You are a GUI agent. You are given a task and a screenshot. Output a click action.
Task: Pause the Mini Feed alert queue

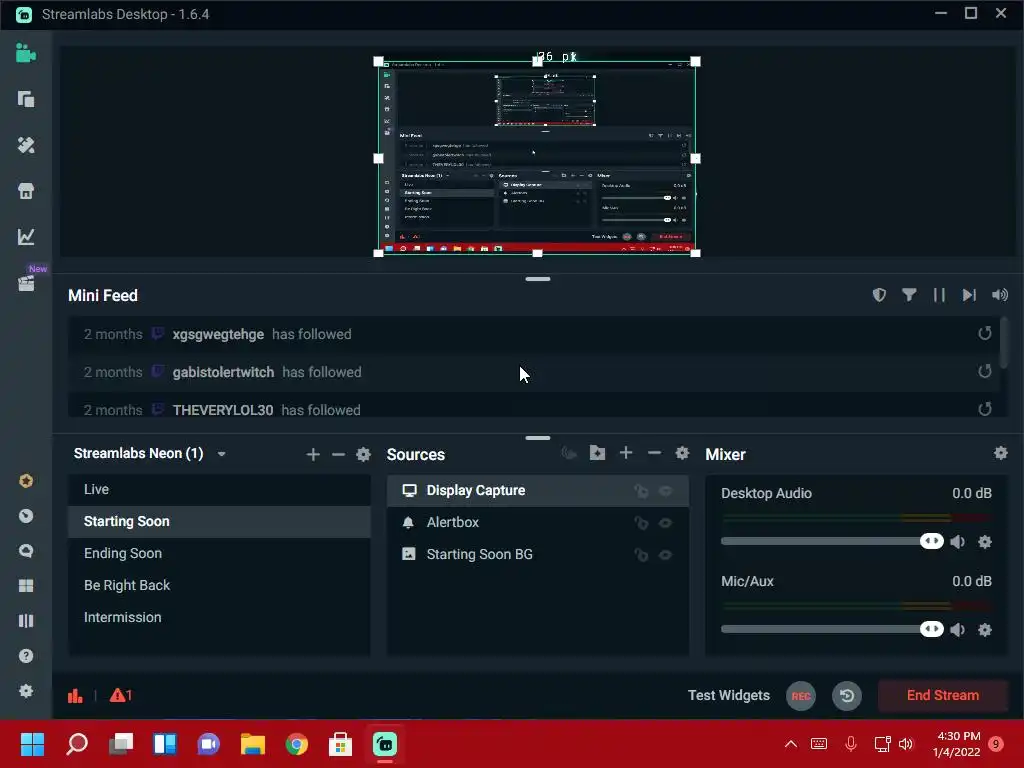click(x=939, y=295)
